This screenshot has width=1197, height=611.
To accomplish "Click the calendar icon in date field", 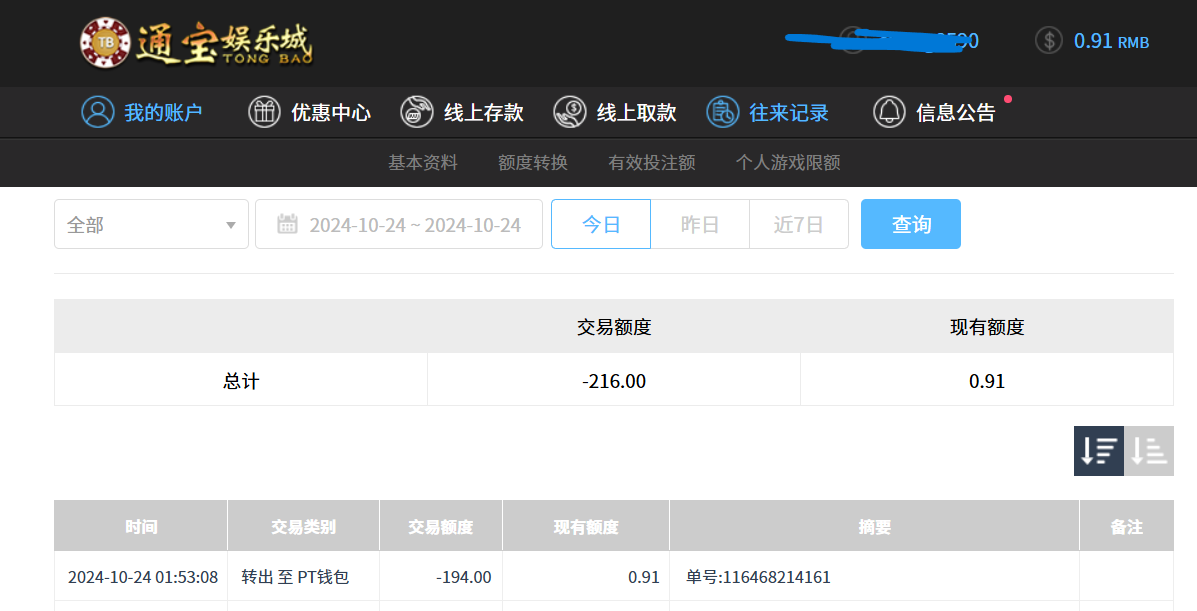I will [x=287, y=224].
